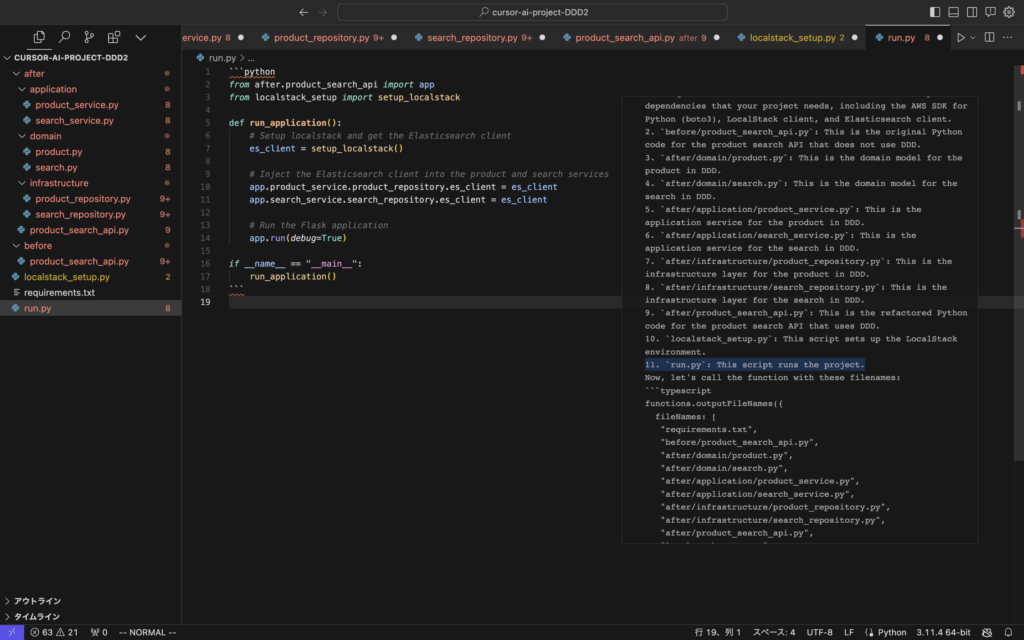This screenshot has height=640, width=1024.
Task: Split the editor to the right
Action: point(989,38)
